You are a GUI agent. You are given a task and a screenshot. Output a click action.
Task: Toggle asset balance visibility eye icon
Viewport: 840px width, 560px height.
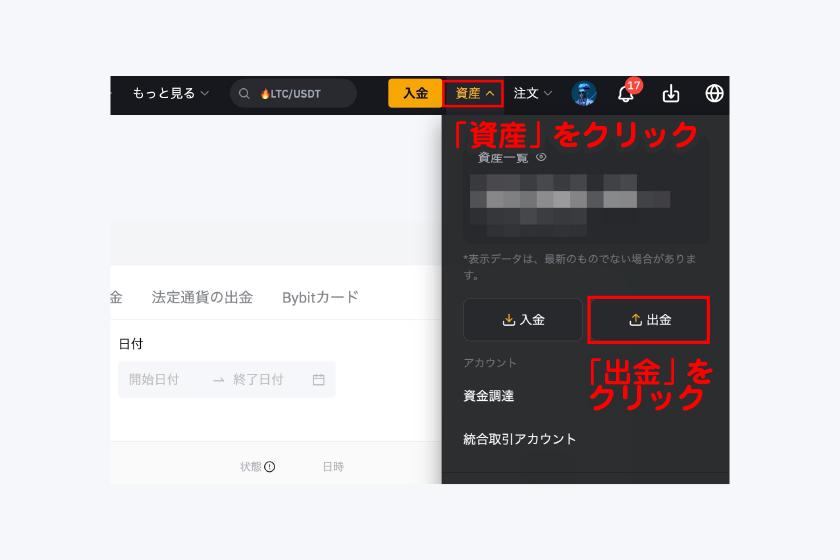(541, 157)
